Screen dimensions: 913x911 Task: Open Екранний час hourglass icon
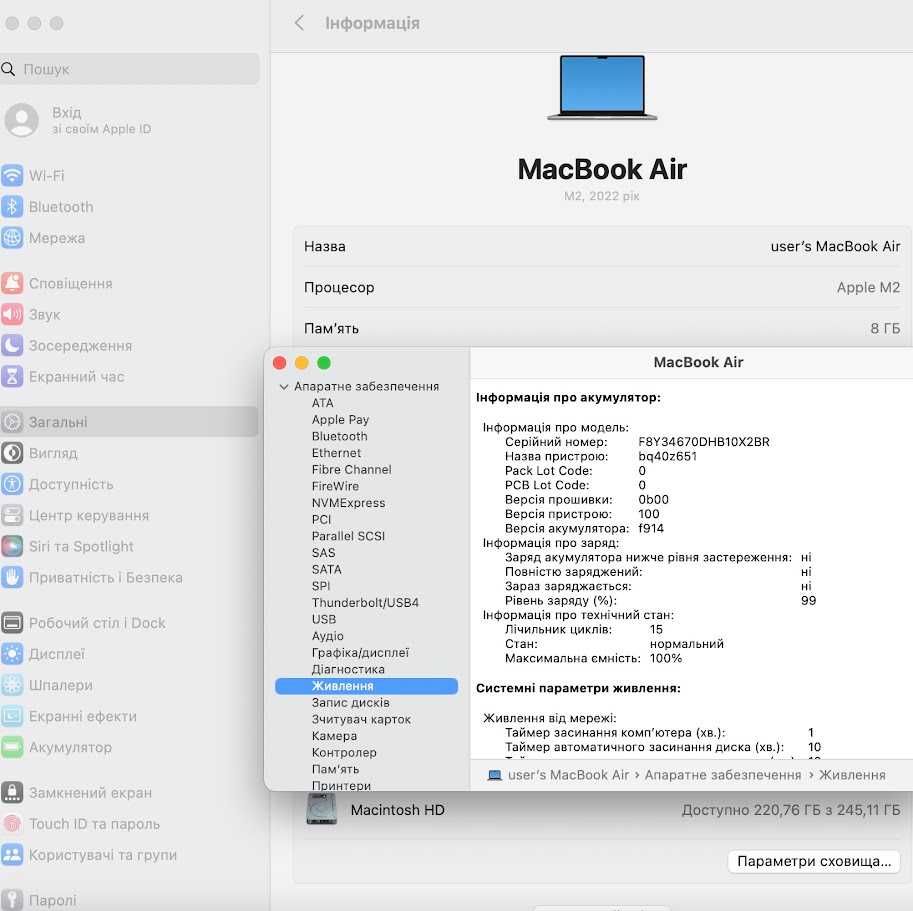coord(12,376)
